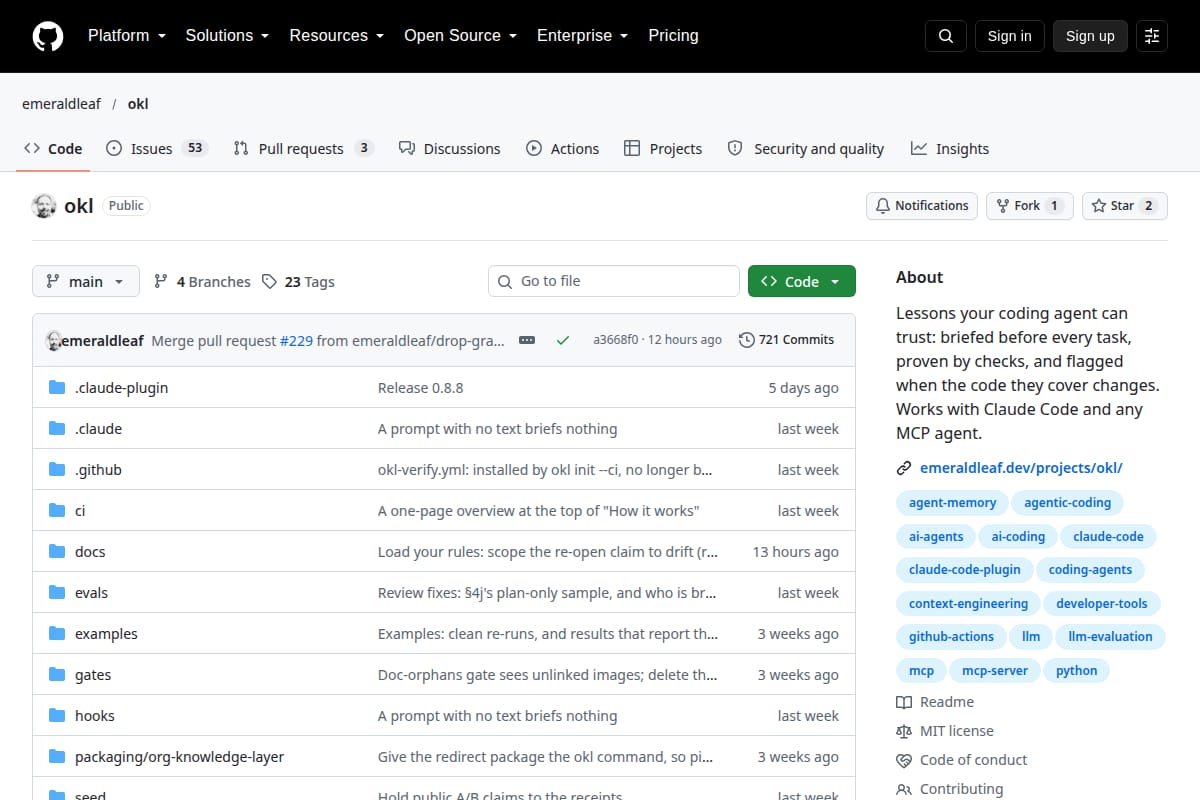Open the green Code dropdown button
The image size is (1200, 800).
pos(802,282)
